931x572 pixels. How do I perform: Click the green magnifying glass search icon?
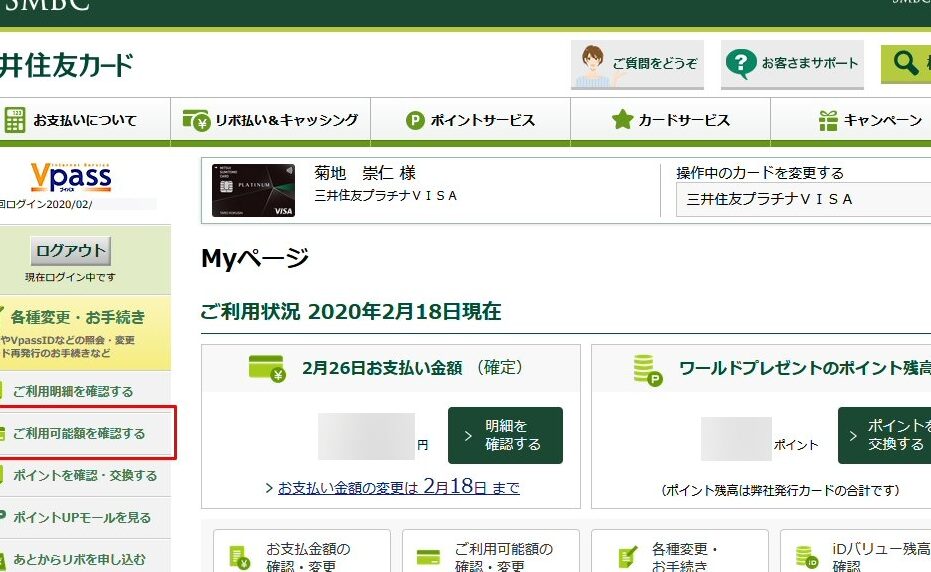(x=906, y=64)
